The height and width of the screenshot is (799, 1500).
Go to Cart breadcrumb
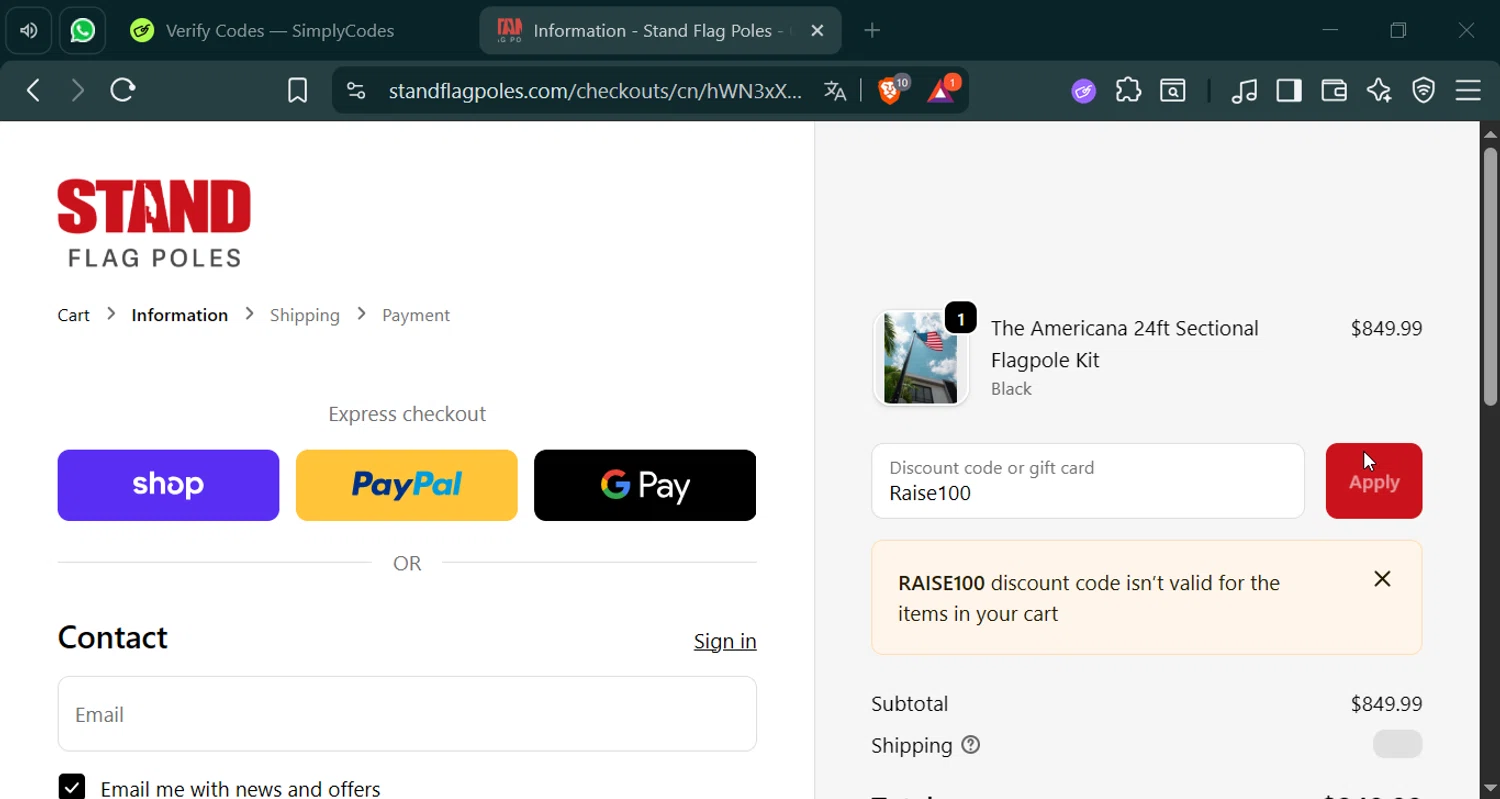(74, 315)
